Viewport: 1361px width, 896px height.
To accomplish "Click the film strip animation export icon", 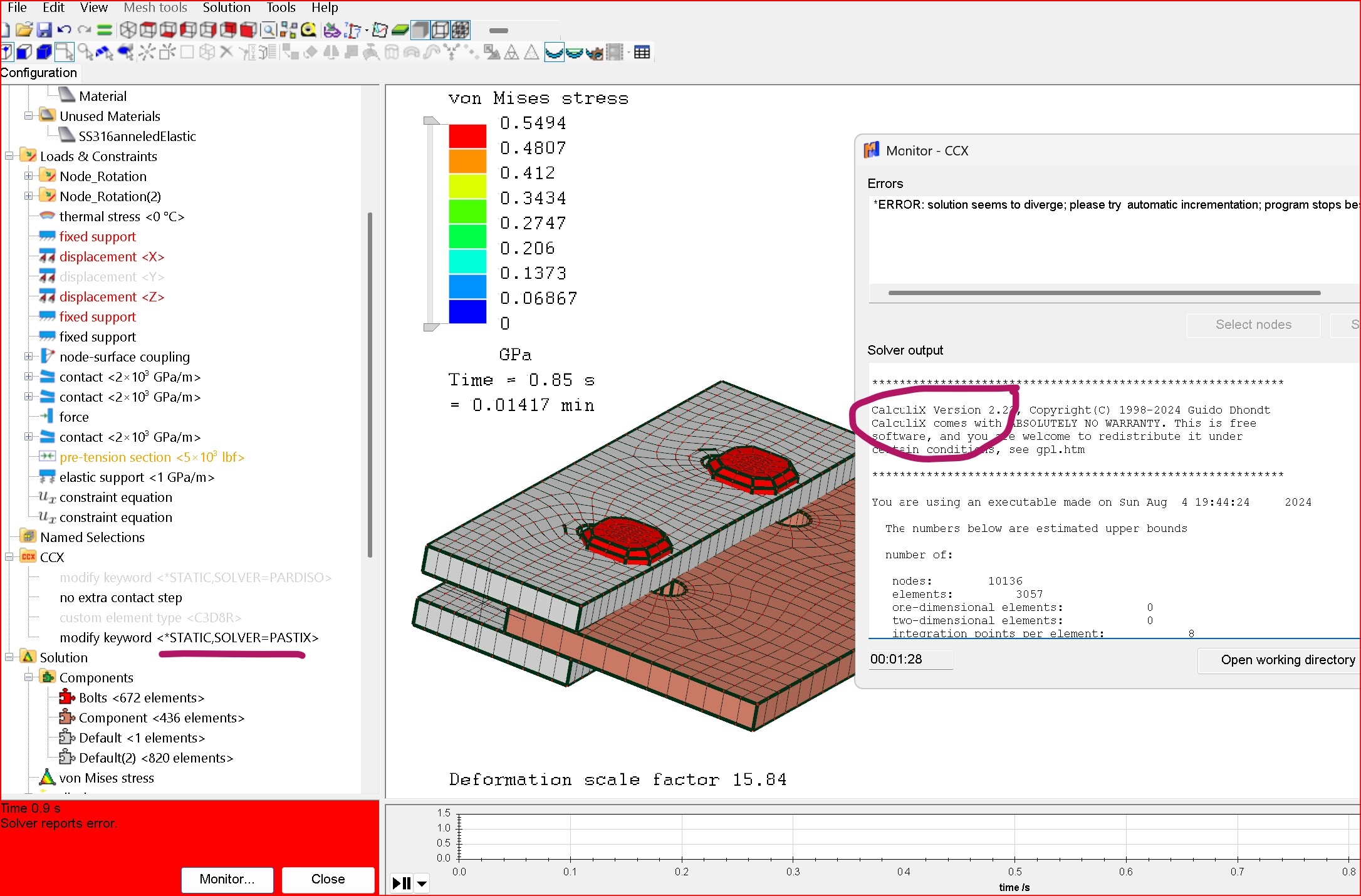I will (616, 52).
